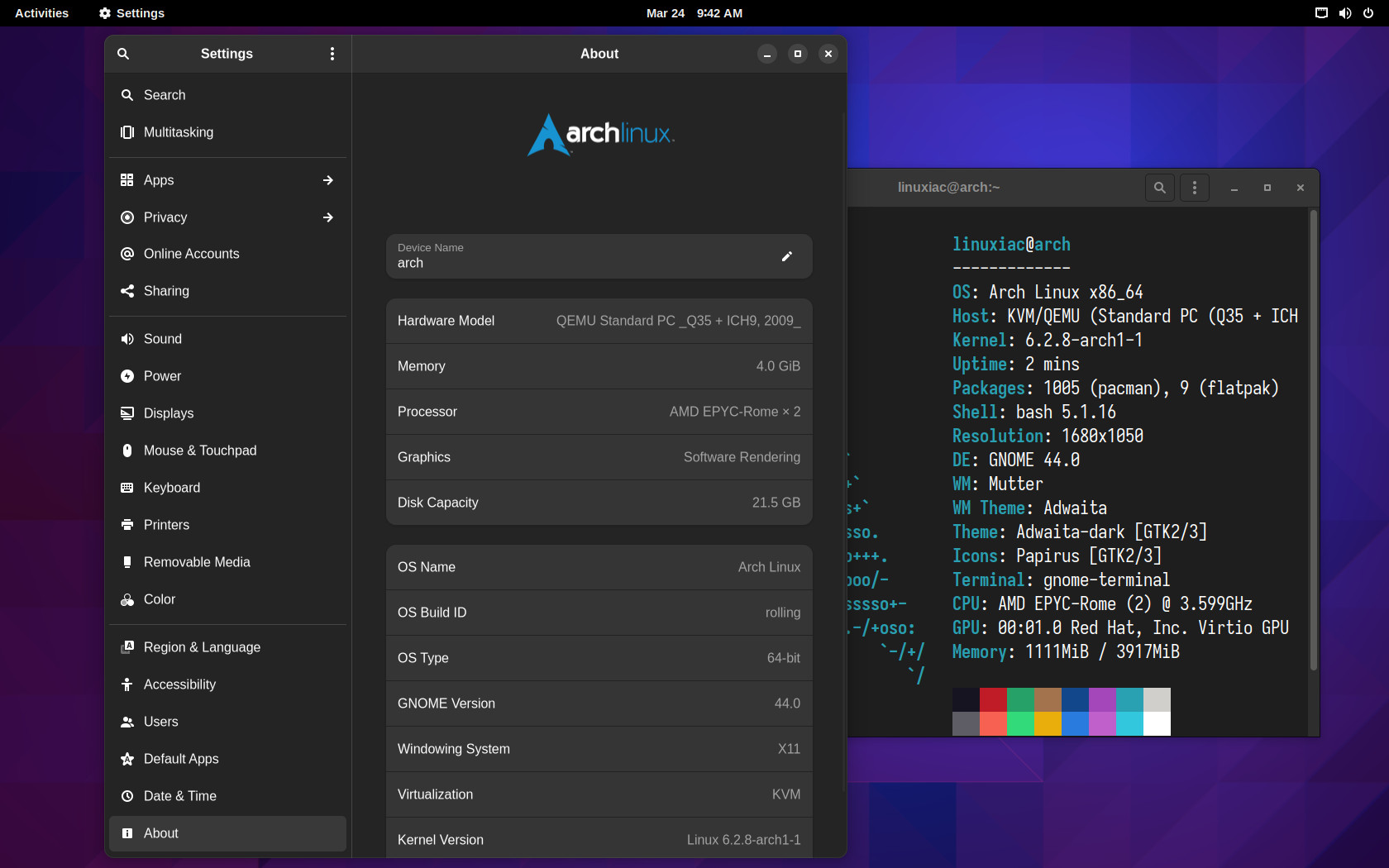
Task: Click the GNOME Version 44.0 row
Action: [599, 703]
